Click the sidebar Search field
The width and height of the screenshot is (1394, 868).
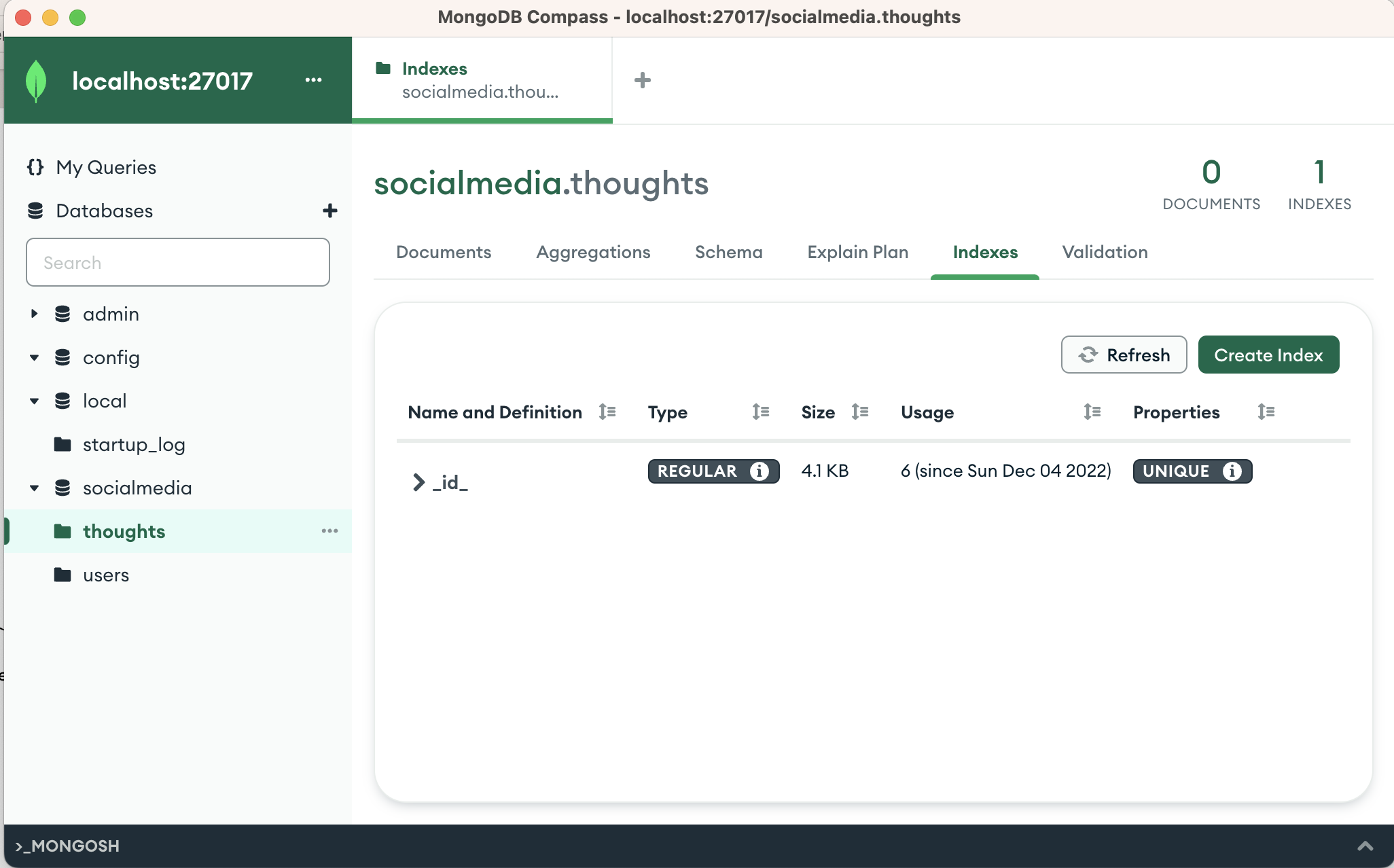click(x=177, y=262)
